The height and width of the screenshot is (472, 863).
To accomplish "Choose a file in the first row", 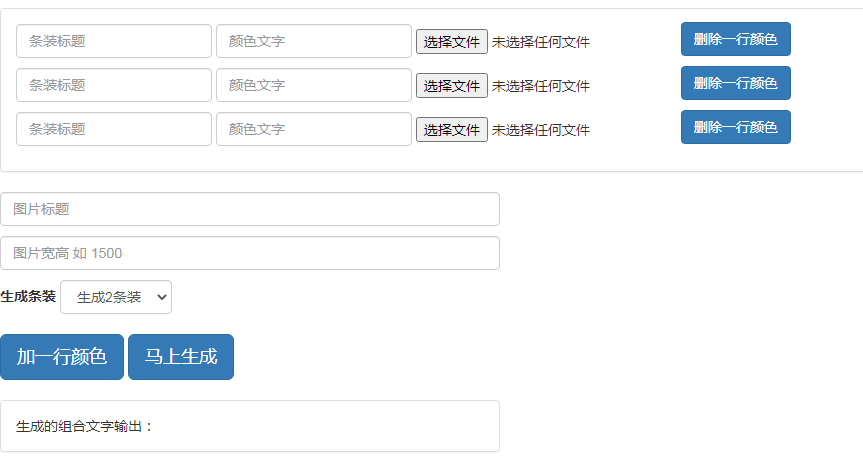I will click(452, 42).
